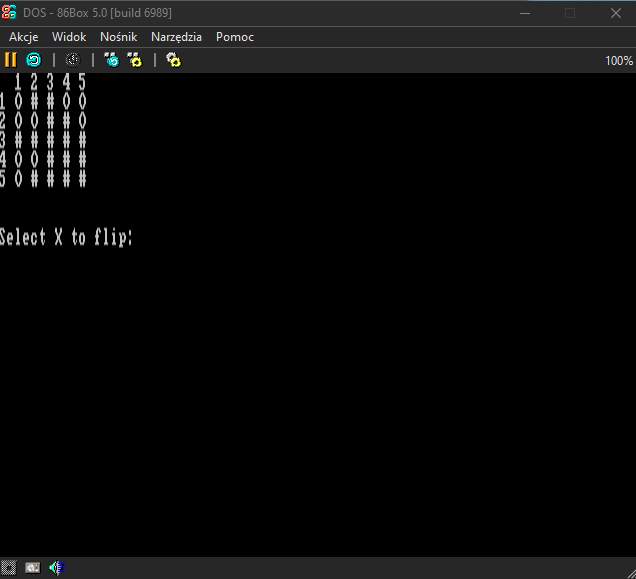Hard reset the machine via the cyan icon
636x579 pixels.
pos(34,60)
